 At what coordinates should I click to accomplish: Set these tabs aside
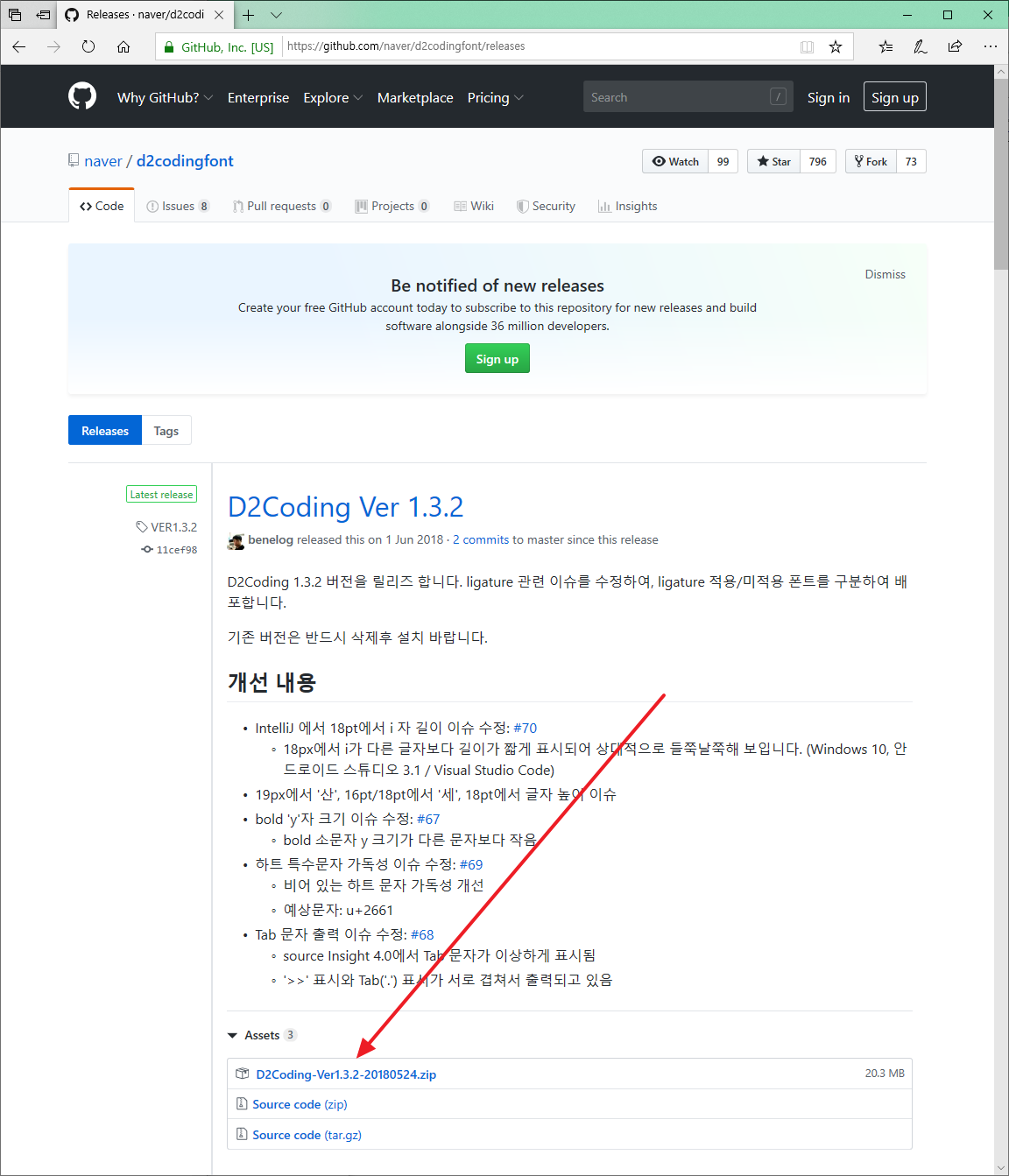43,15
